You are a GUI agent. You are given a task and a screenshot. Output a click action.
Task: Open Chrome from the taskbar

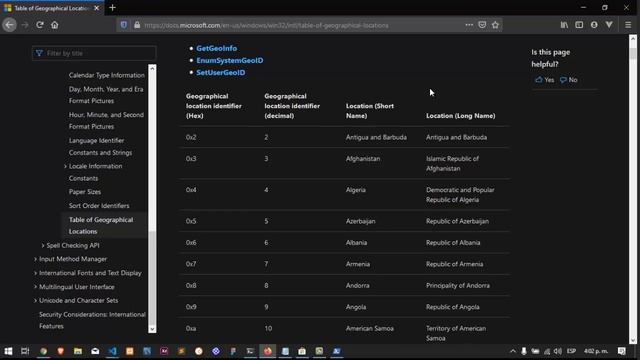pyautogui.click(x=43, y=351)
